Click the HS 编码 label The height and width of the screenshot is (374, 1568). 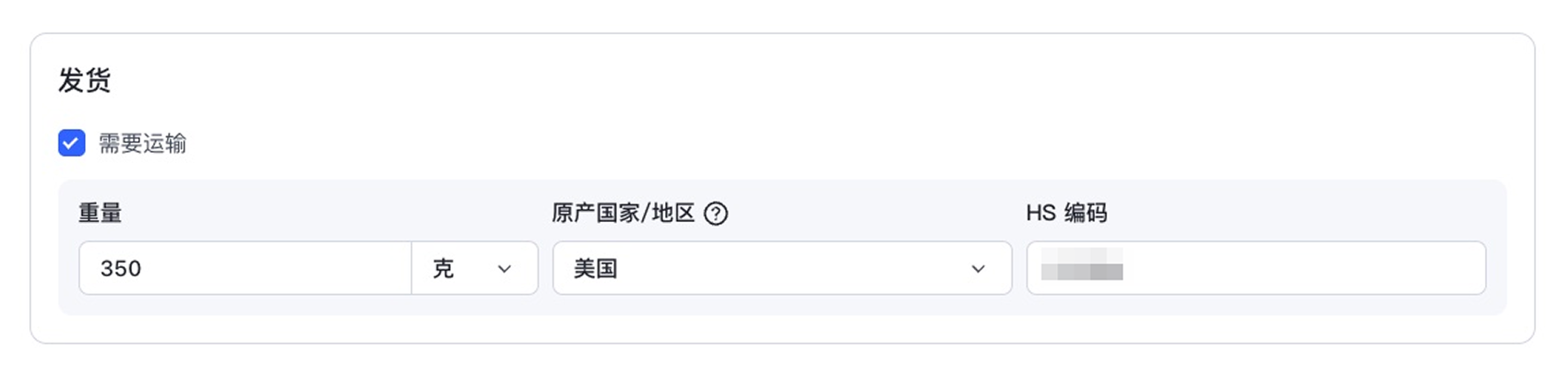click(1066, 213)
